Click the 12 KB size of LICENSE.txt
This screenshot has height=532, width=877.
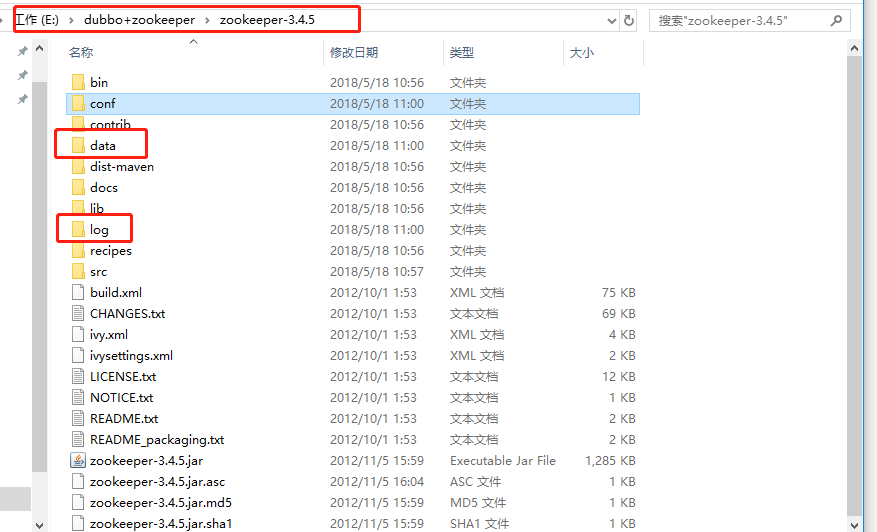point(619,376)
